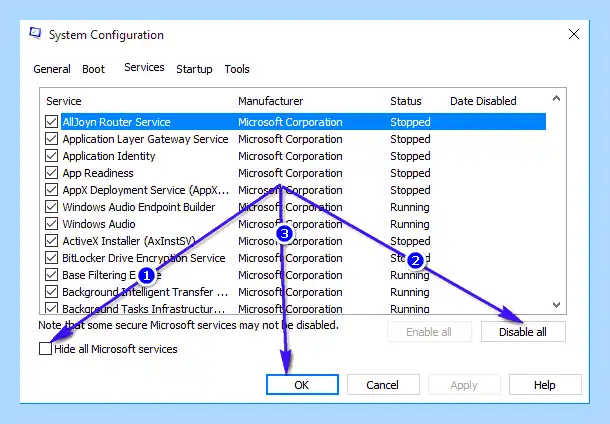This screenshot has height=424, width=610.
Task: Sort by the Status column header
Action: tap(406, 101)
